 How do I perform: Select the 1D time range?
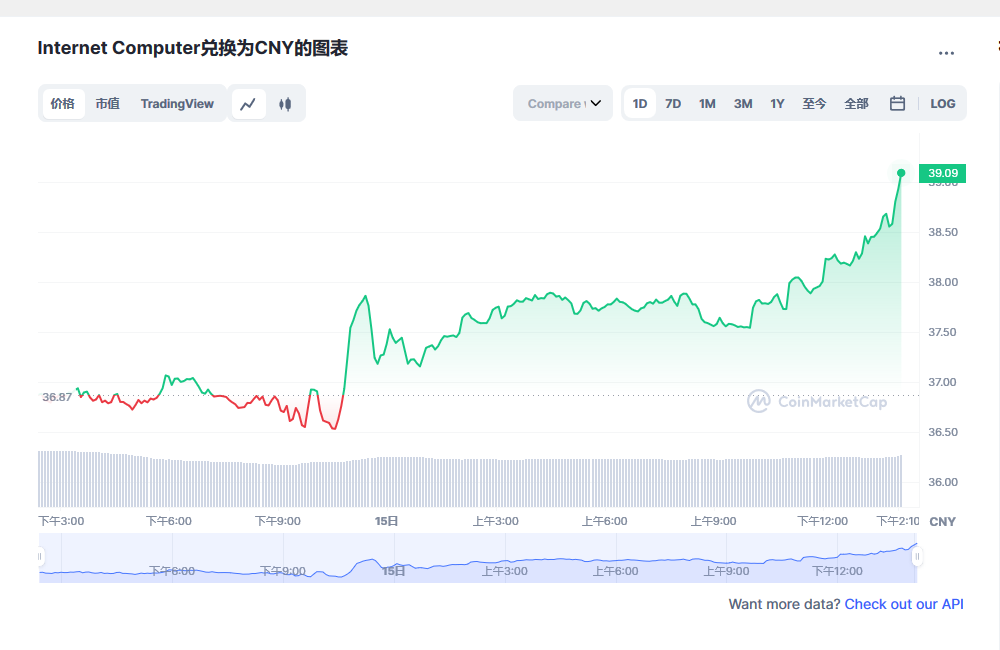[x=640, y=103]
